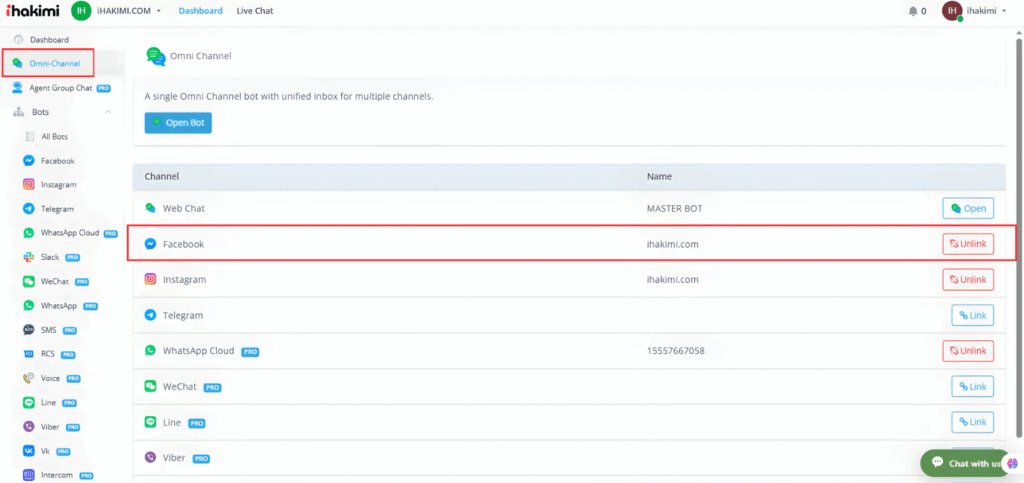Open the Web Chat MASTER BOT
The height and width of the screenshot is (483, 1024).
click(967, 208)
